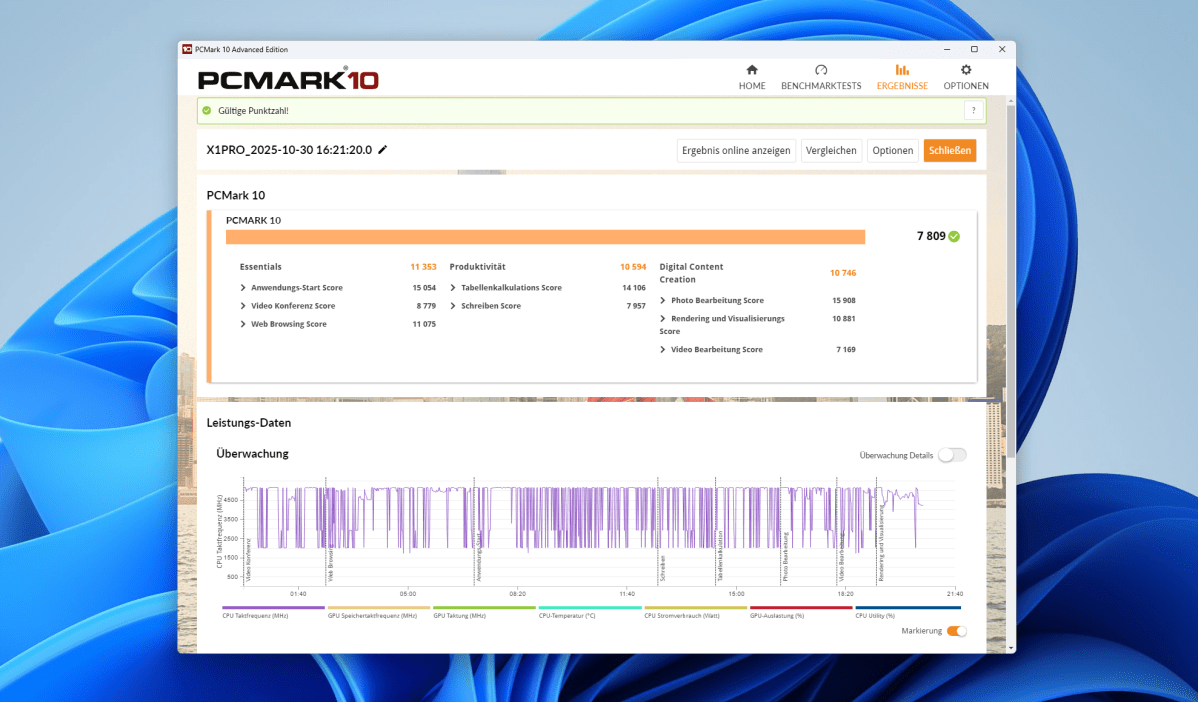The width and height of the screenshot is (1198, 702).
Task: Click the Vergleichen button
Action: 831,150
